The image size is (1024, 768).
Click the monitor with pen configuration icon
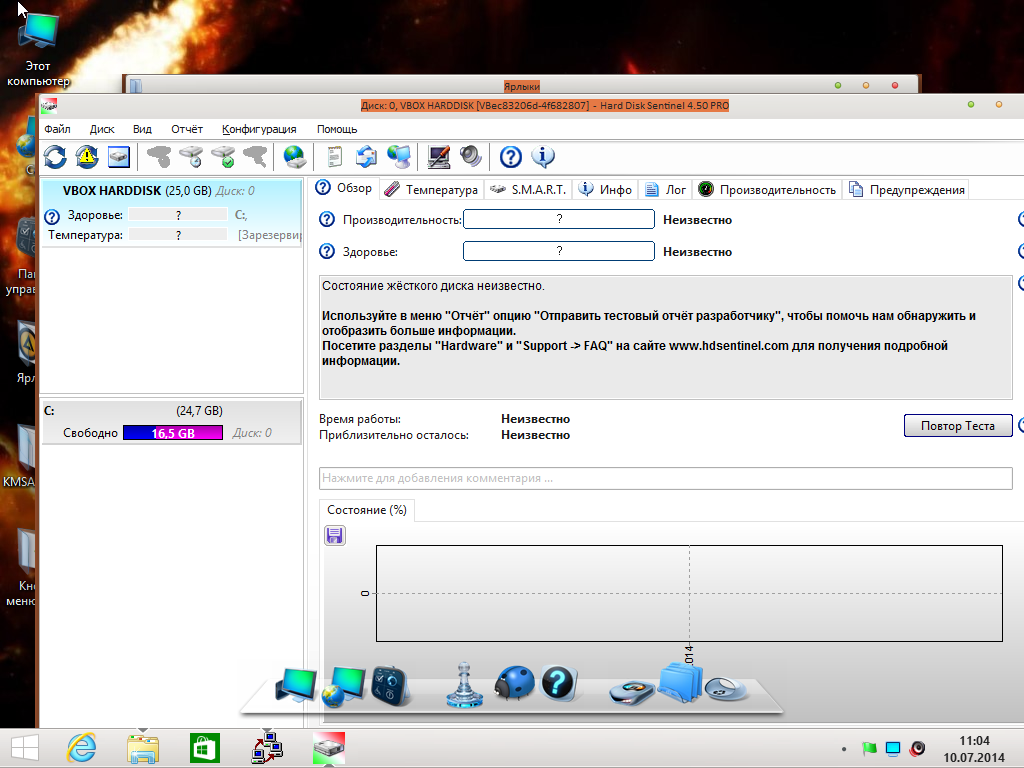pos(438,157)
